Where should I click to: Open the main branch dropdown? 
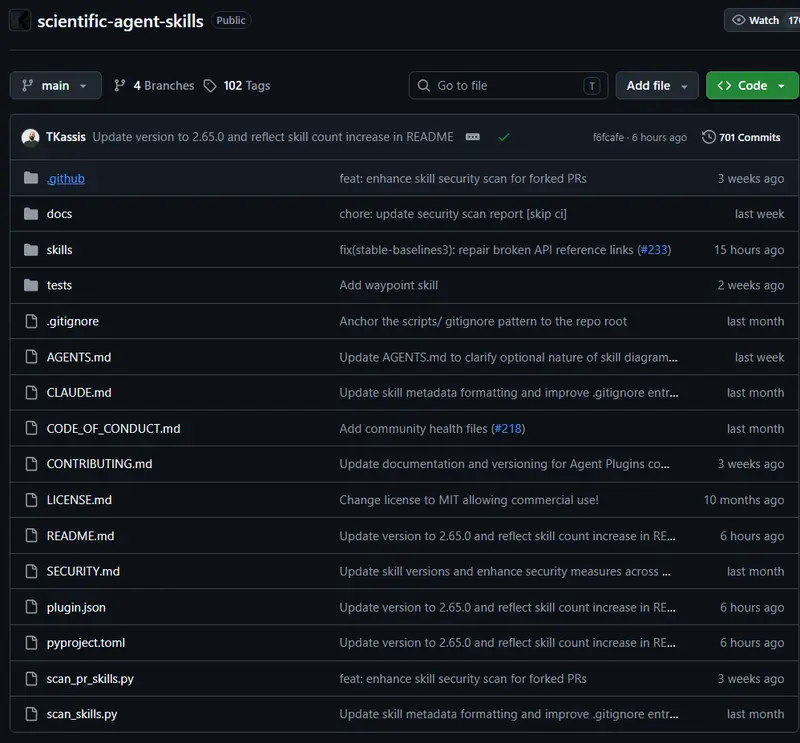pyautogui.click(x=55, y=85)
